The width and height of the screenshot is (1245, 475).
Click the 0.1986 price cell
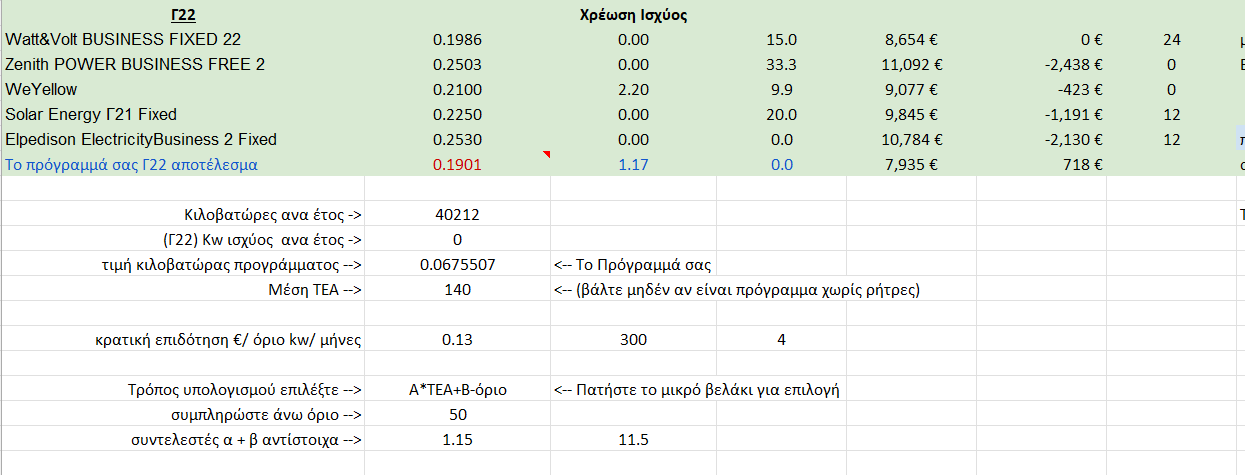click(457, 40)
